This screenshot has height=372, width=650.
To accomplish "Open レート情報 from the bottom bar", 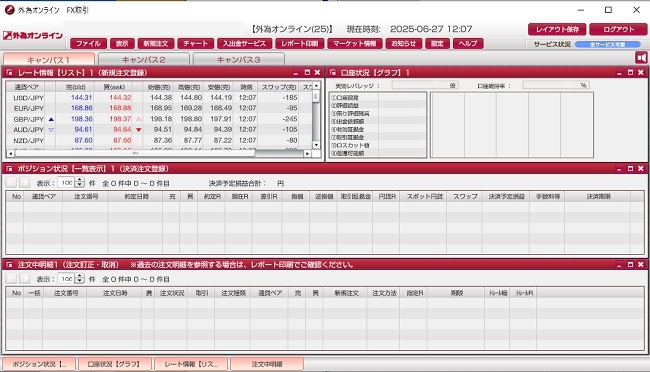I will tap(191, 364).
